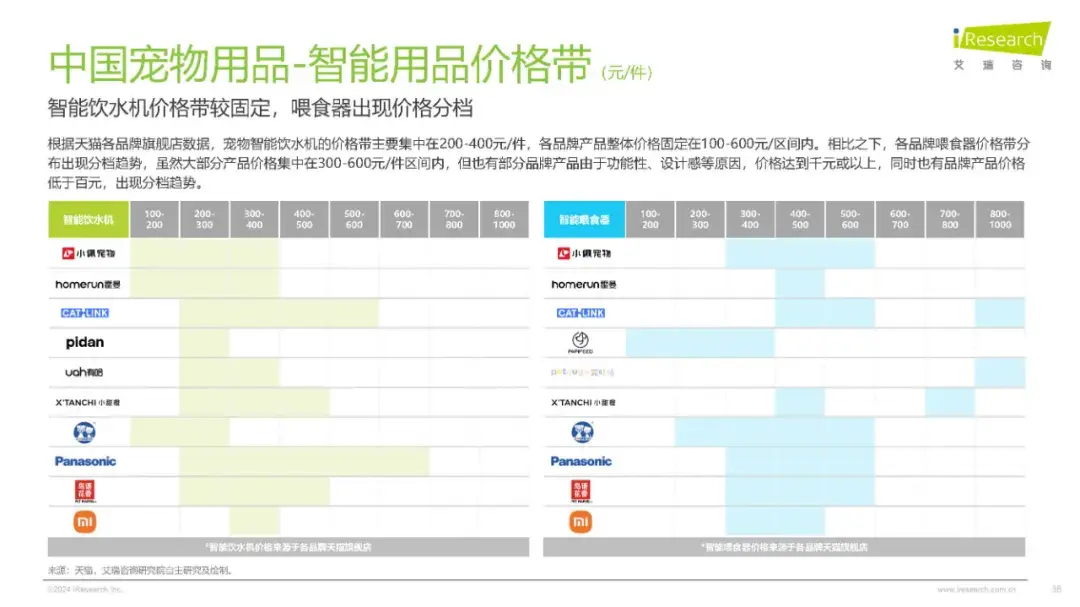Open the www.iresearch.com.cn website link

click(977, 590)
